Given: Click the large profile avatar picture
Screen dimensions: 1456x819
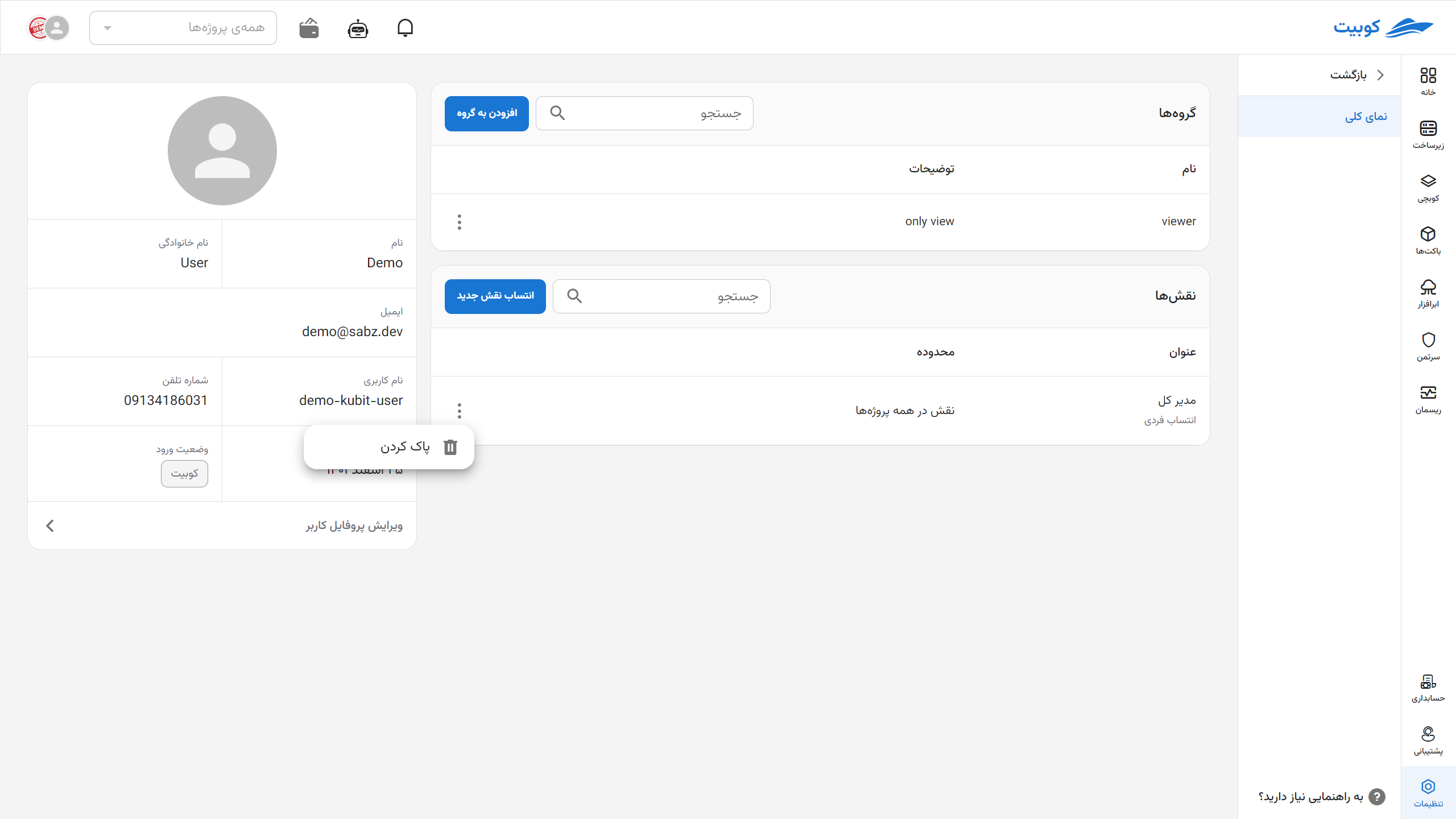Looking at the screenshot, I should click(x=222, y=151).
